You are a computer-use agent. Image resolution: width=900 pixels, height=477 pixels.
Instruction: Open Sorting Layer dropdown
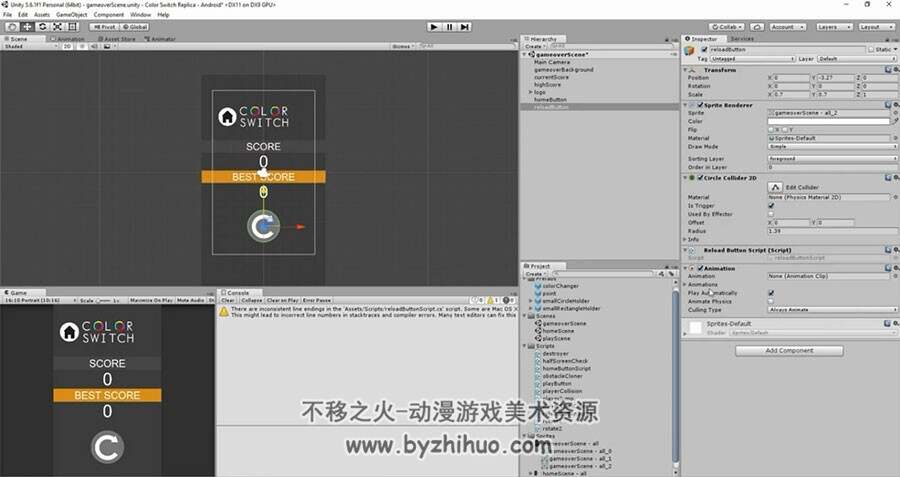click(x=833, y=158)
